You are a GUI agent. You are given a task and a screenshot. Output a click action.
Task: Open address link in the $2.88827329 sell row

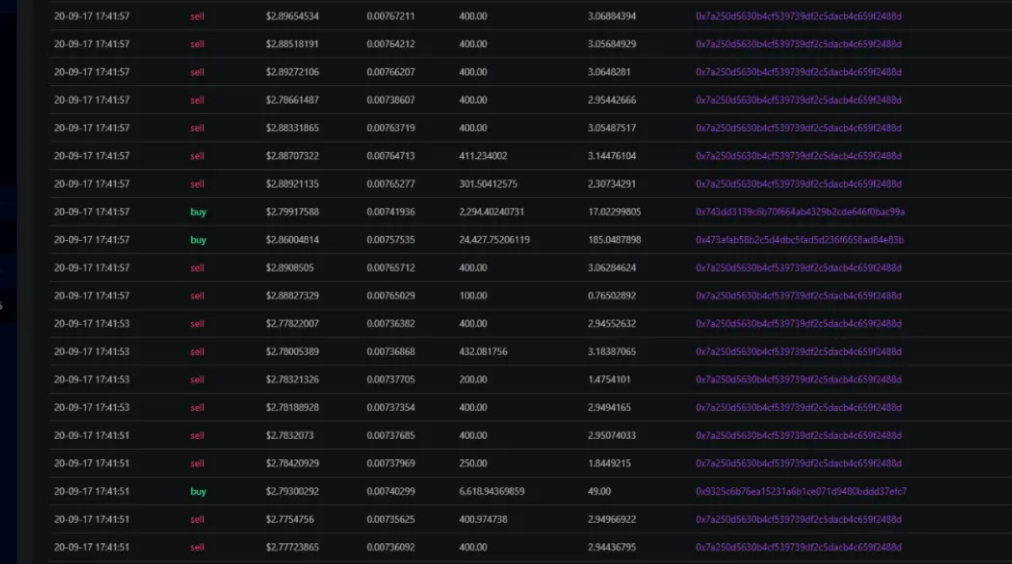798,296
